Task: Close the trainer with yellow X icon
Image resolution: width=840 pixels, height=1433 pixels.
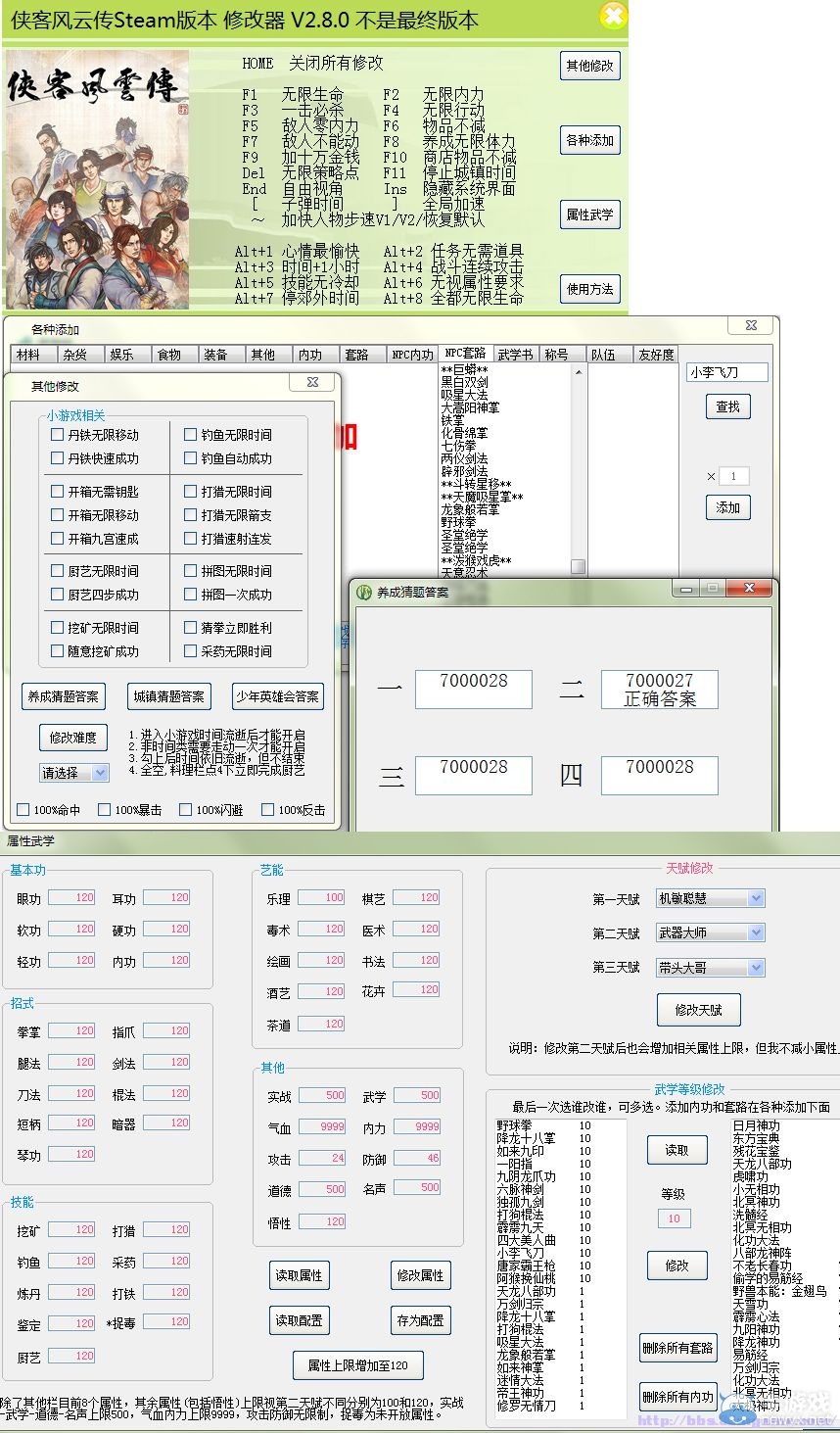Action: click(x=613, y=16)
